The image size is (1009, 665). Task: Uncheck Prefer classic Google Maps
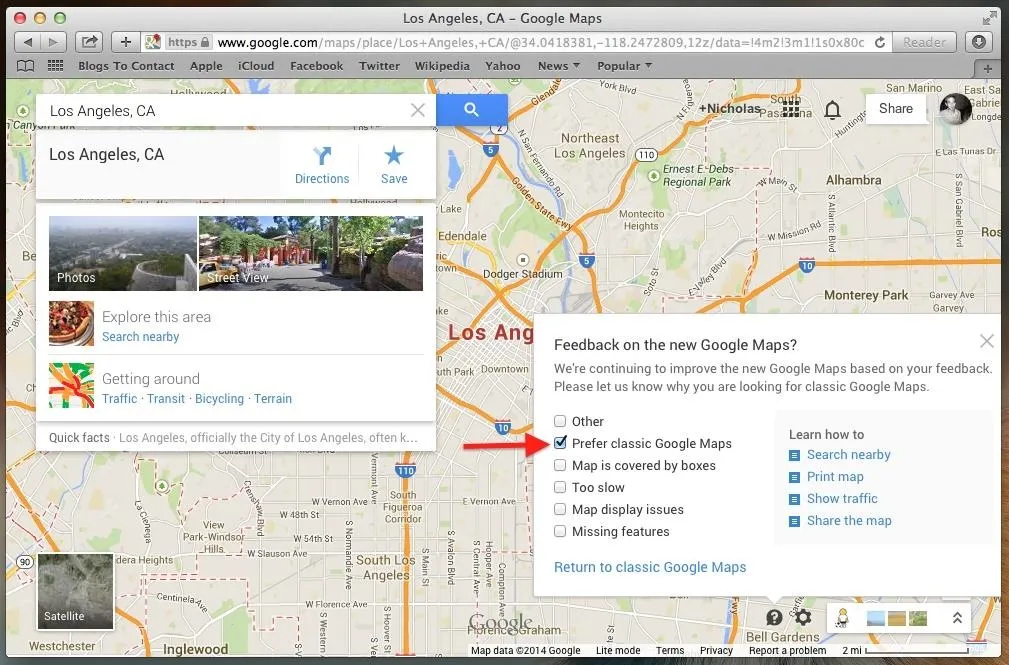(560, 443)
